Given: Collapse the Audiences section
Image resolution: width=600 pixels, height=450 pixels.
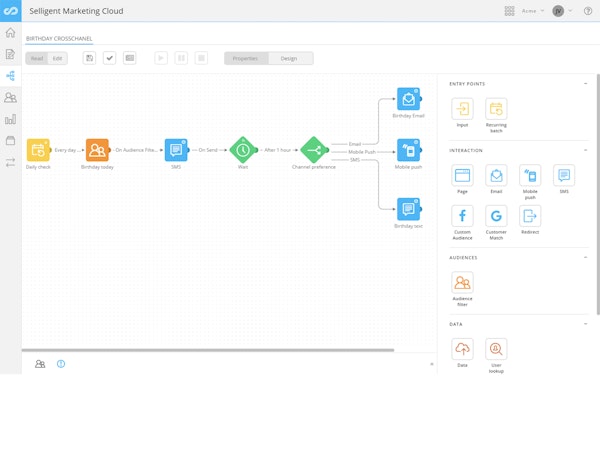Looking at the screenshot, I should pos(585,257).
